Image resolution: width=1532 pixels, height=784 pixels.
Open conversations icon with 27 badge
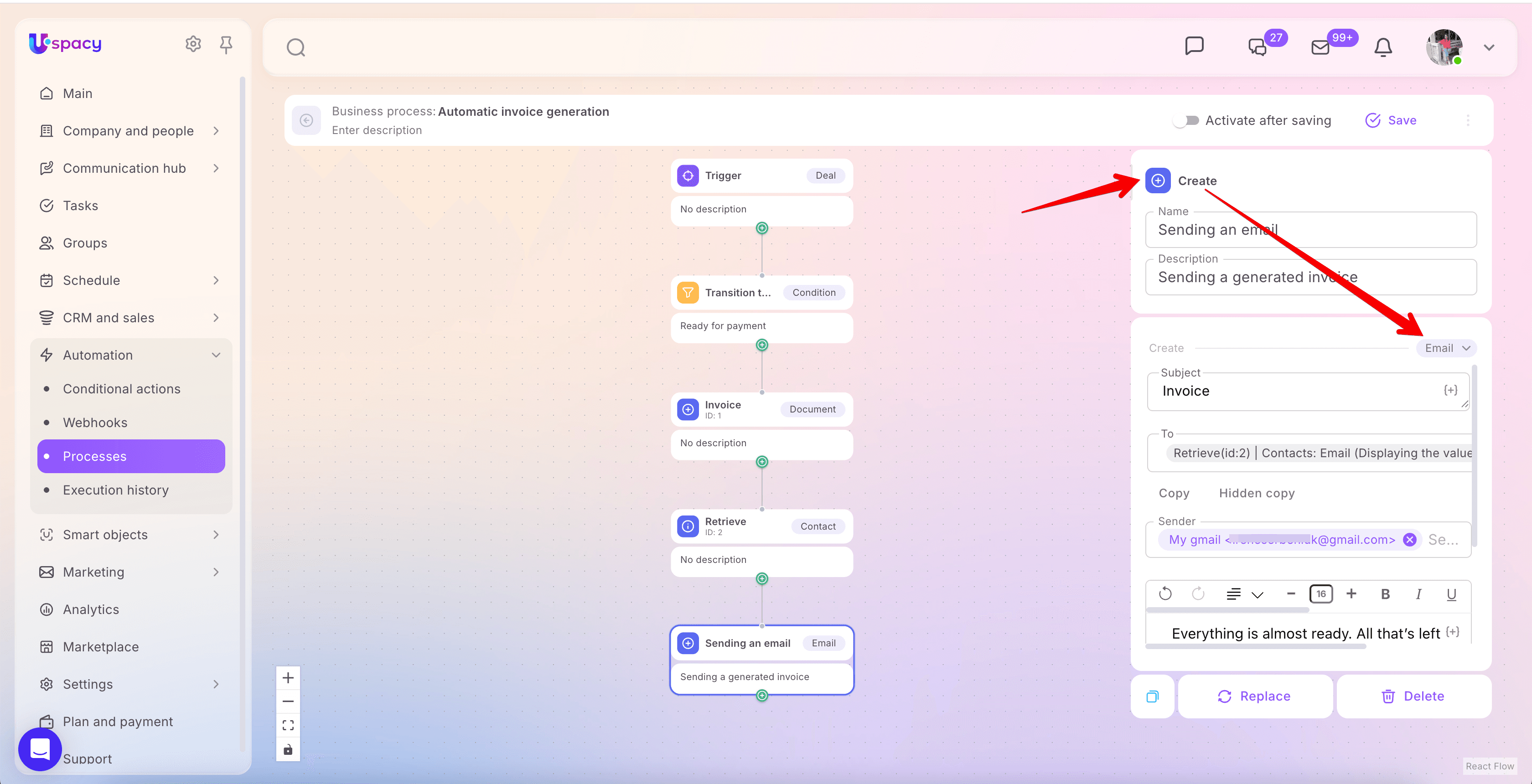click(x=1257, y=47)
